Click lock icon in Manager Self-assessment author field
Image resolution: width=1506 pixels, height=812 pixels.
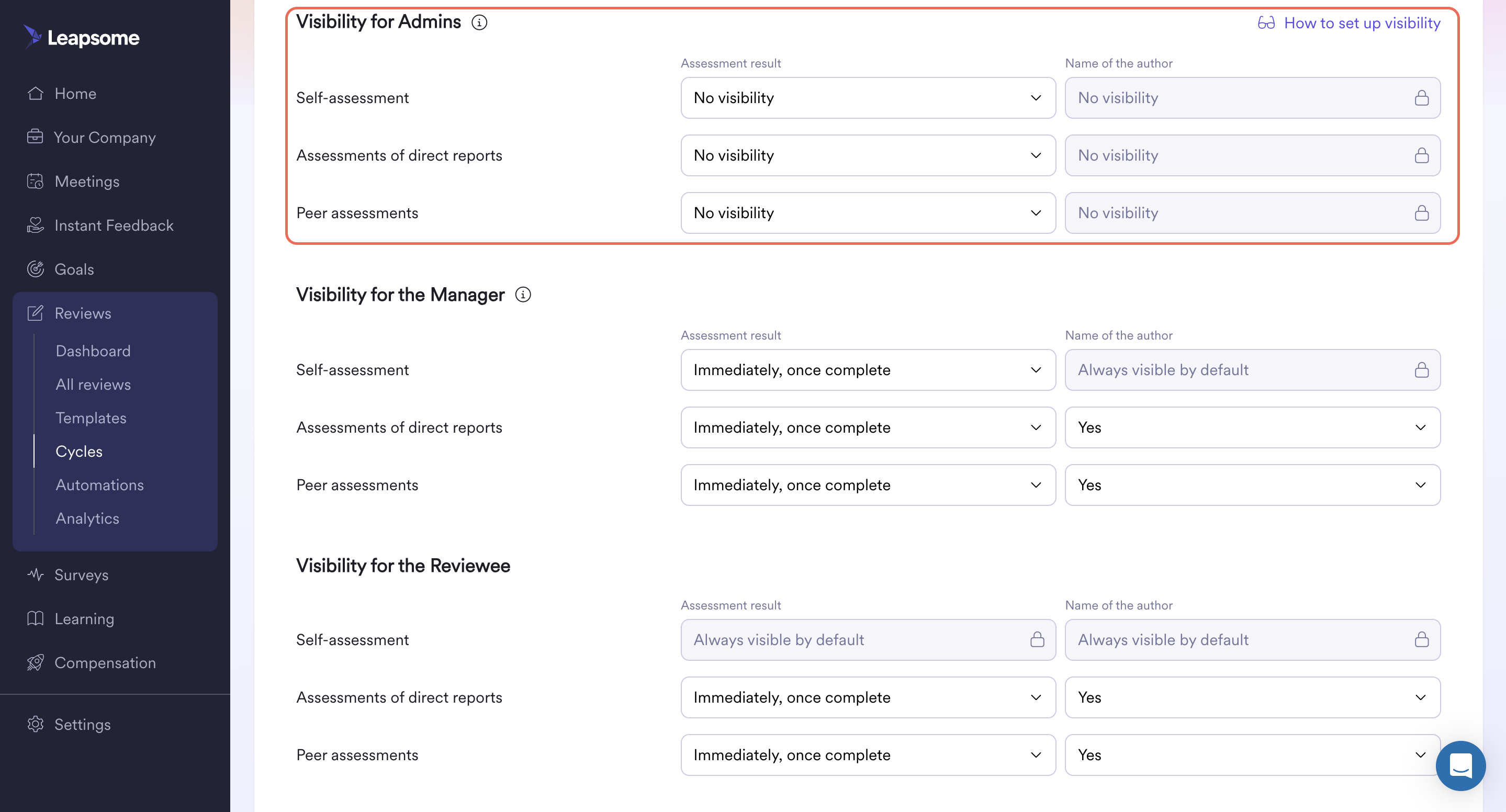pyautogui.click(x=1422, y=369)
